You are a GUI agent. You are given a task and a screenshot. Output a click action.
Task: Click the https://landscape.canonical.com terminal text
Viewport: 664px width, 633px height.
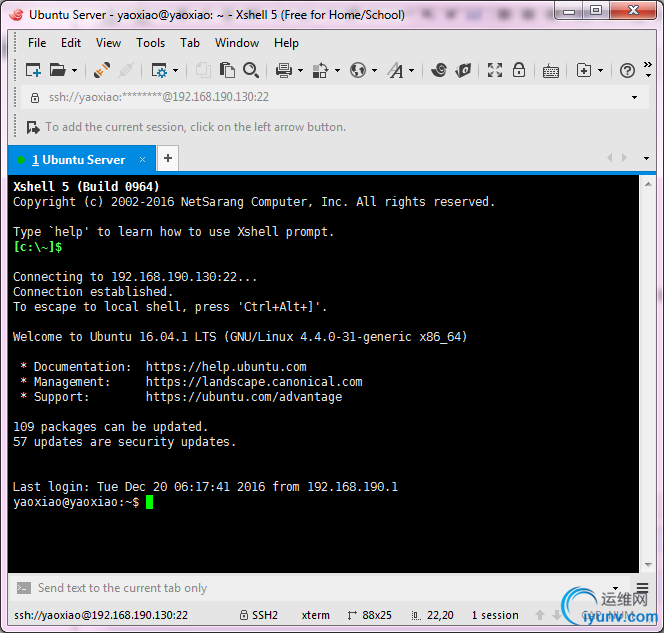pos(254,382)
